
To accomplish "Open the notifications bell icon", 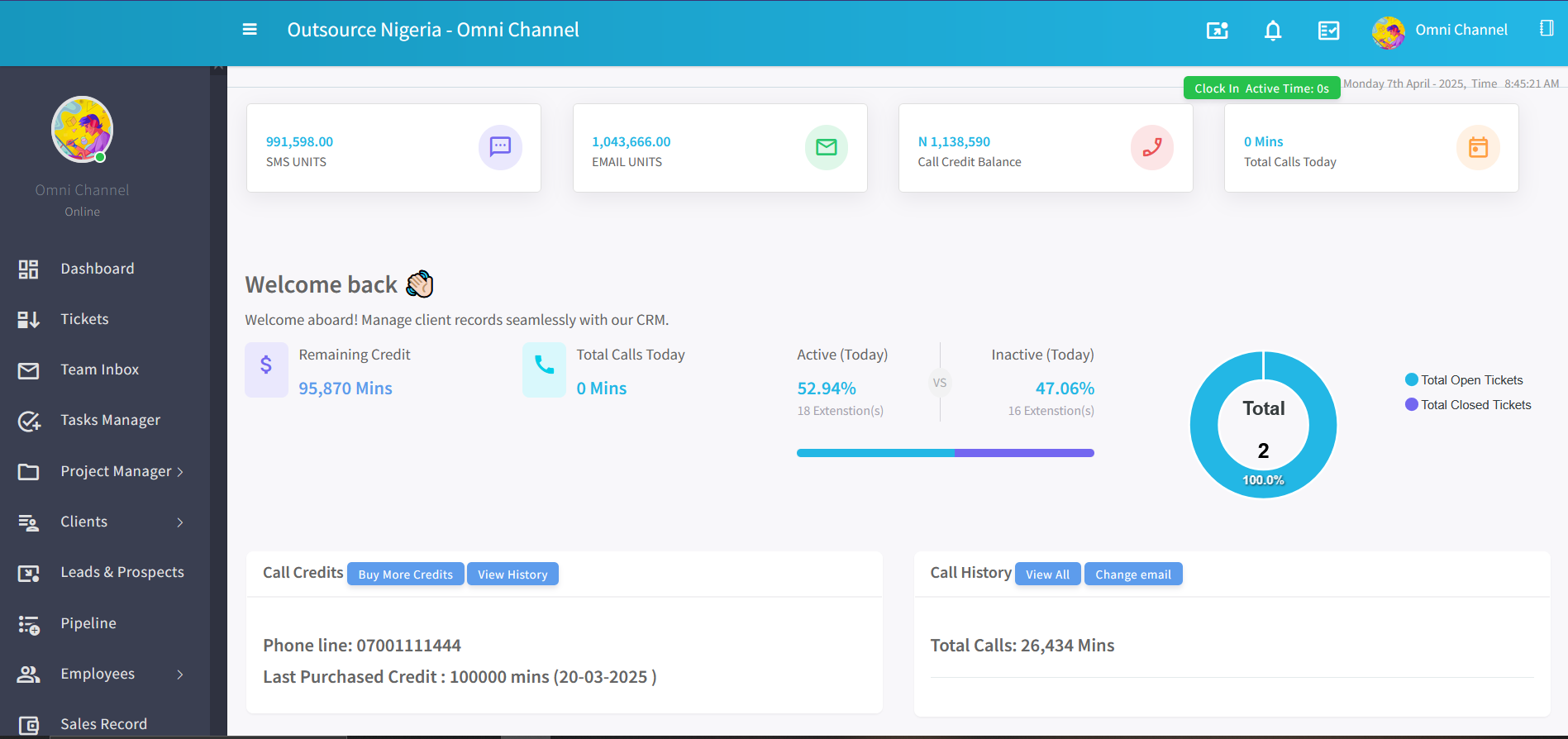I will 1273,31.
